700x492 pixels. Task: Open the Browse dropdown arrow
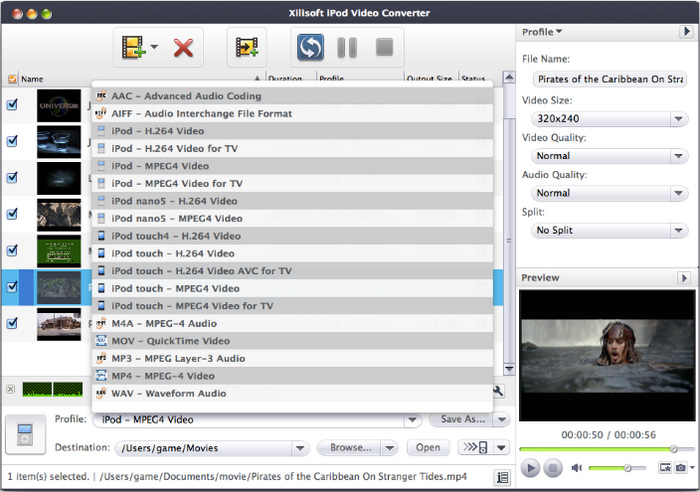click(x=390, y=448)
